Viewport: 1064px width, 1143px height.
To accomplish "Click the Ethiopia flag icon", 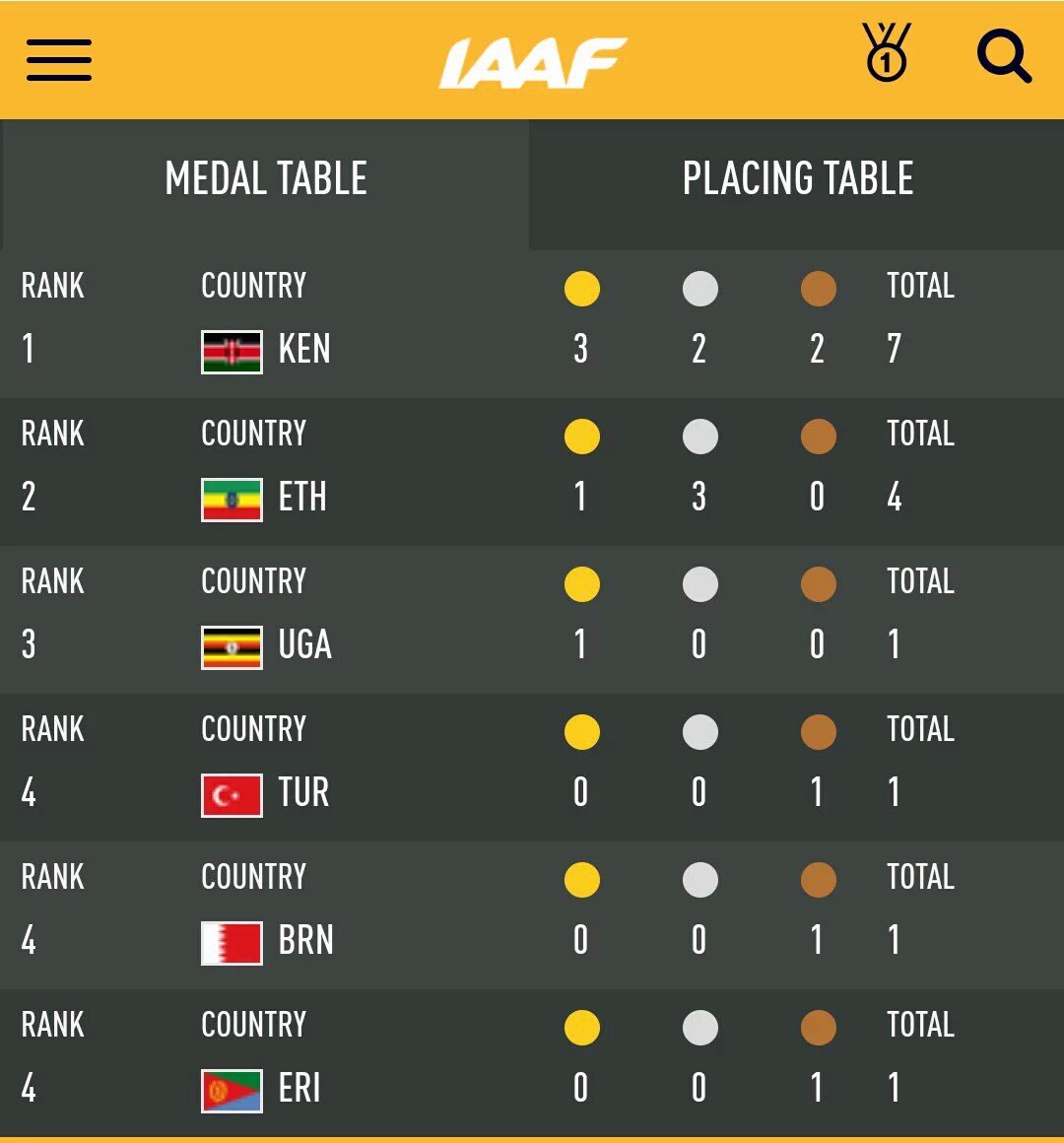I will click(232, 500).
